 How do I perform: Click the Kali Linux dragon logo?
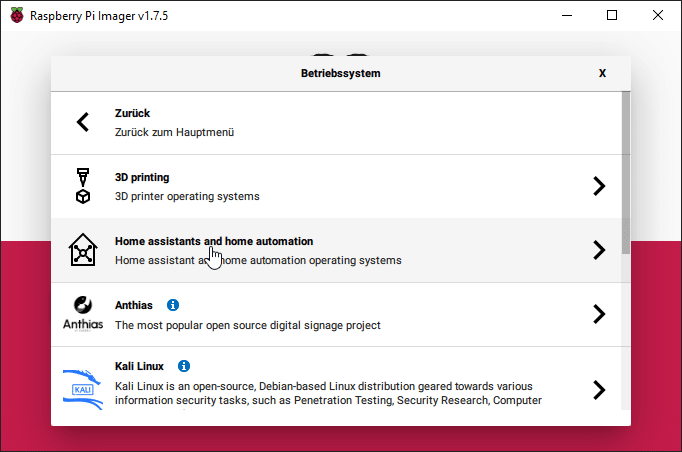click(x=83, y=388)
